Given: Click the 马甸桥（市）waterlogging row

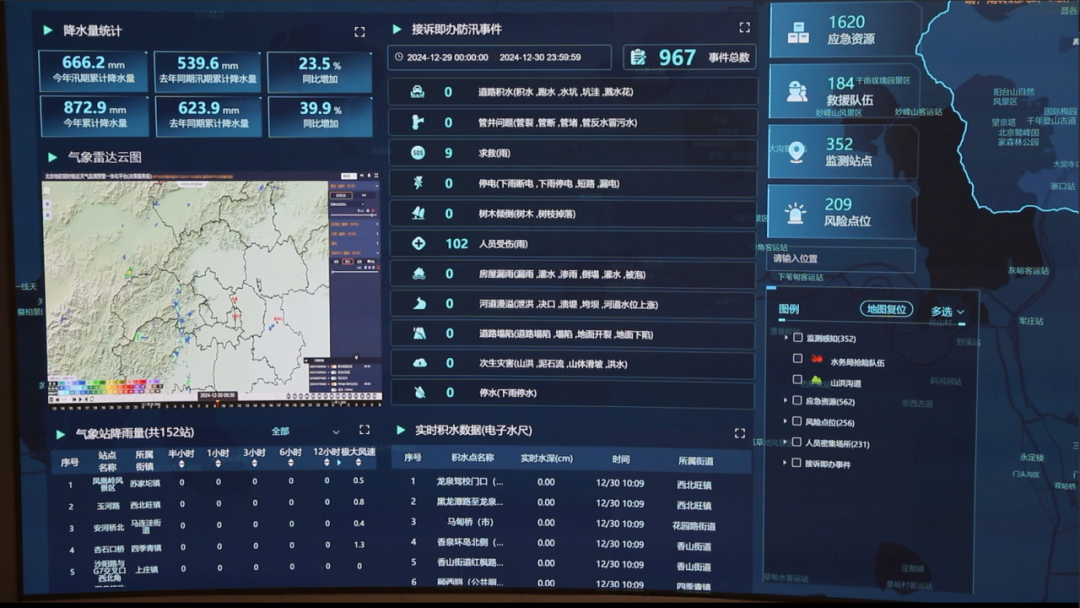Looking at the screenshot, I should [571, 523].
